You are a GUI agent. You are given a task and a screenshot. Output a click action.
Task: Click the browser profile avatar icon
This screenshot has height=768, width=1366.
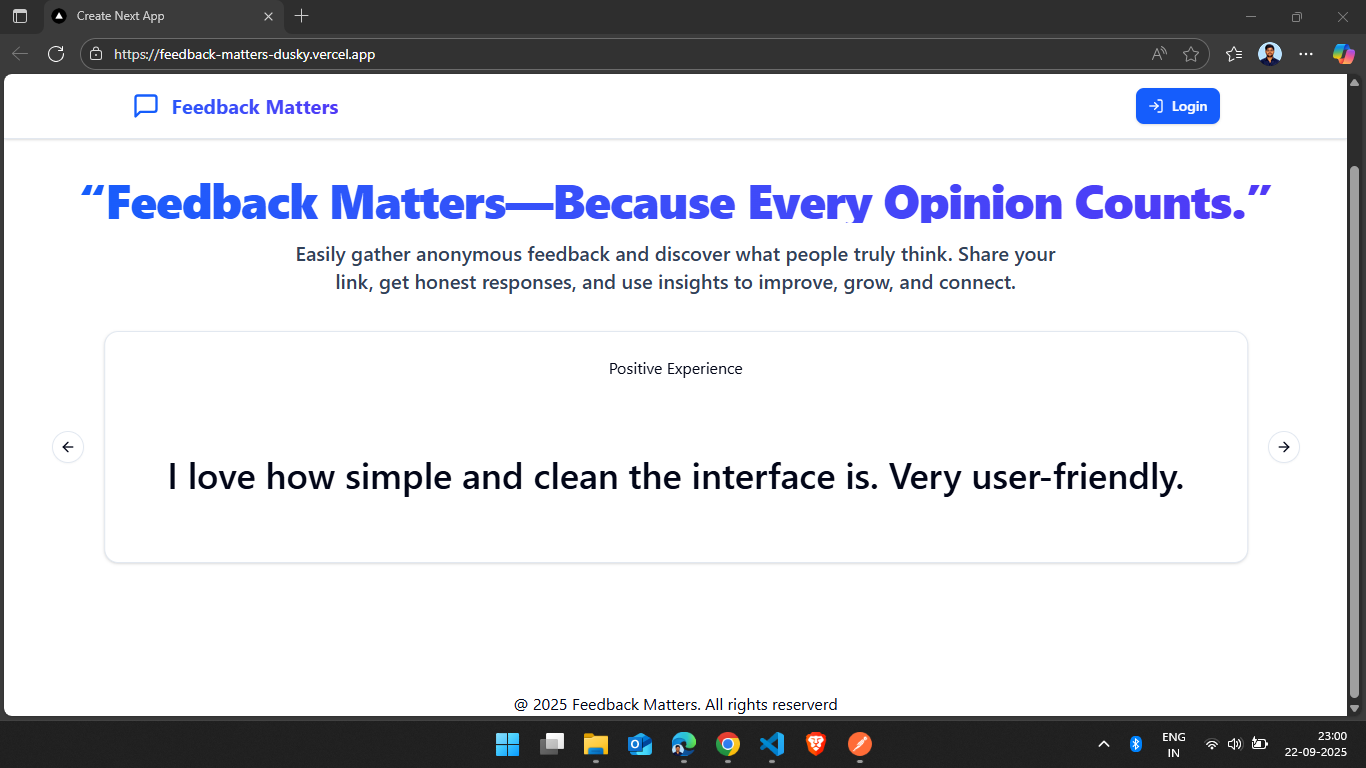[x=1270, y=54]
